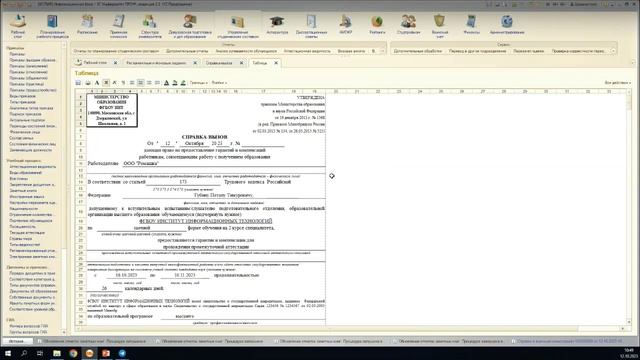This screenshot has width=640, height=360.
Task: Open the Рейтинги section icon
Action: pos(377,24)
